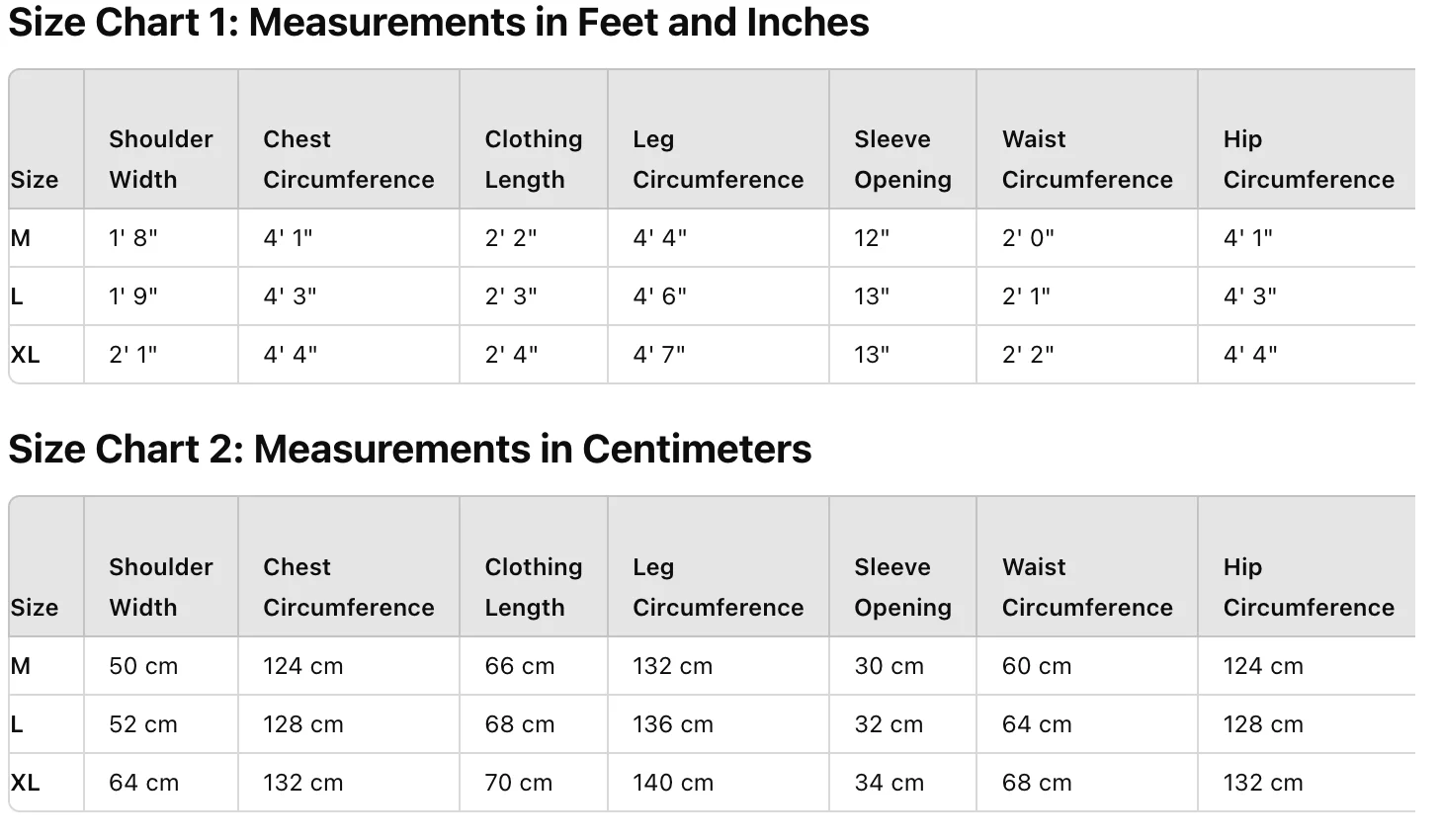Click Waist Circumference header in feet-inches chart
This screenshot has width=1441, height=840.
click(x=1086, y=159)
